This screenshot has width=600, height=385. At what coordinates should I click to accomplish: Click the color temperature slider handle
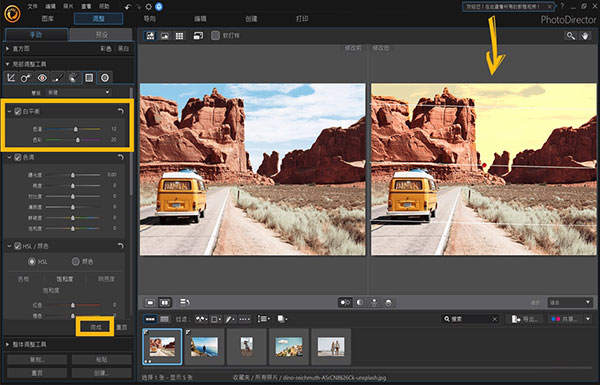tap(76, 129)
